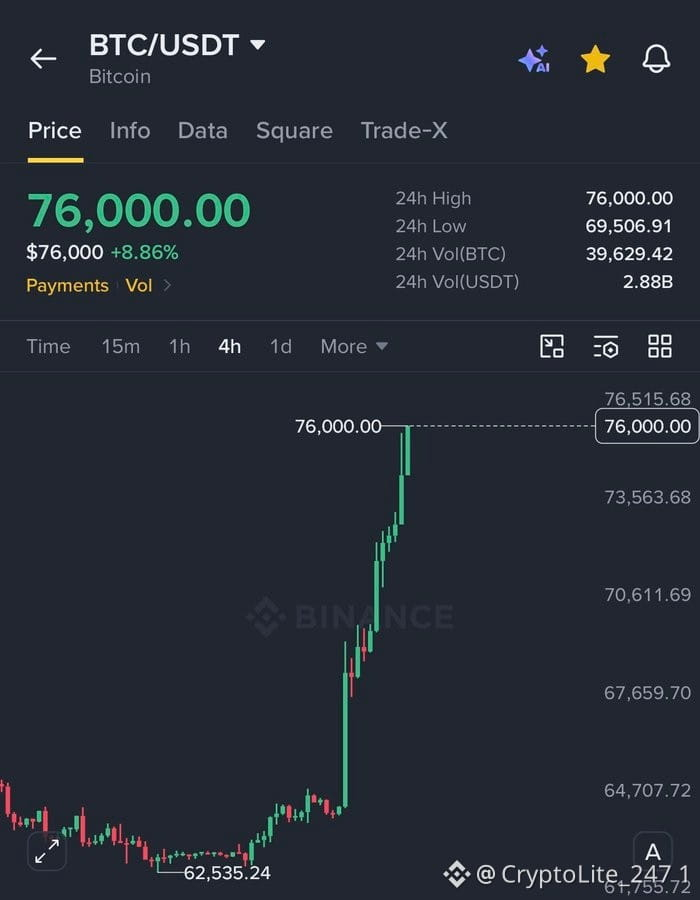This screenshot has width=700, height=900.
Task: Open the Trade-X tab
Action: tap(404, 131)
